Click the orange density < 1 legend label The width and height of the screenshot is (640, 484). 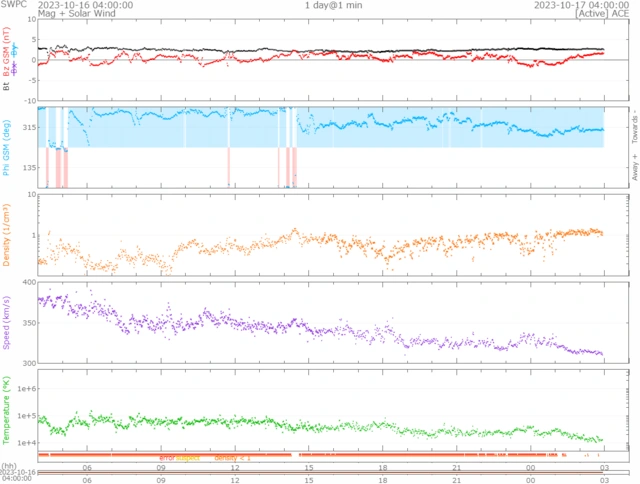tap(232, 457)
